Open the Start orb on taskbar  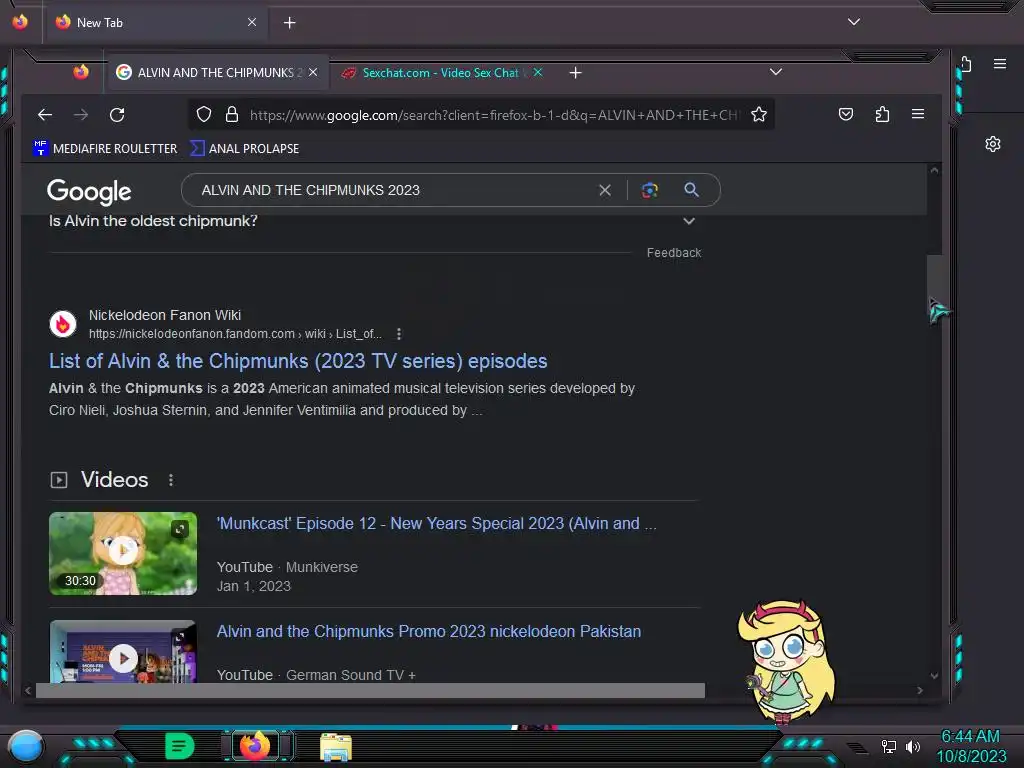[x=25, y=747]
